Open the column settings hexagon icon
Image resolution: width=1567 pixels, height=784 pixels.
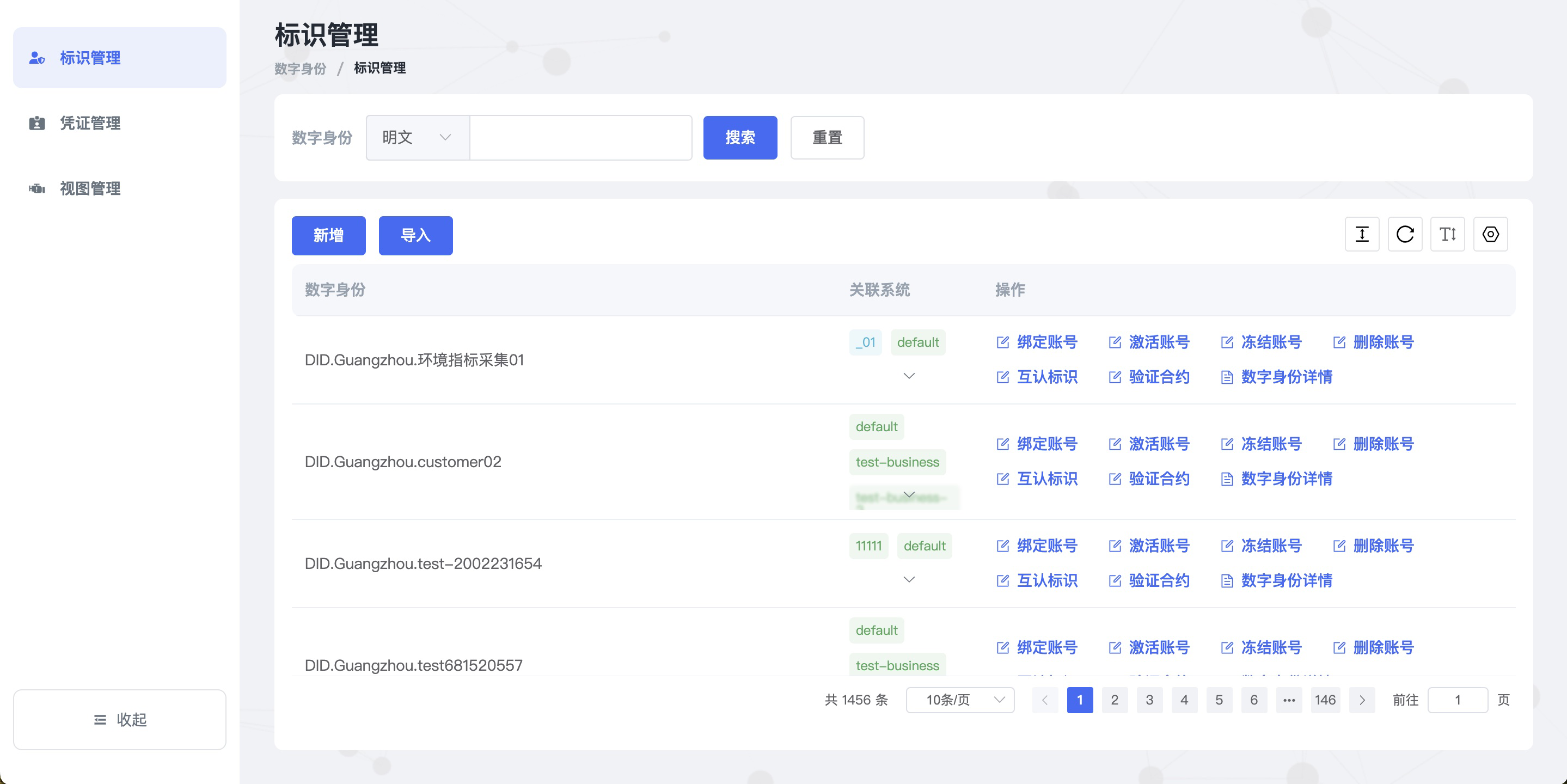click(1490, 234)
